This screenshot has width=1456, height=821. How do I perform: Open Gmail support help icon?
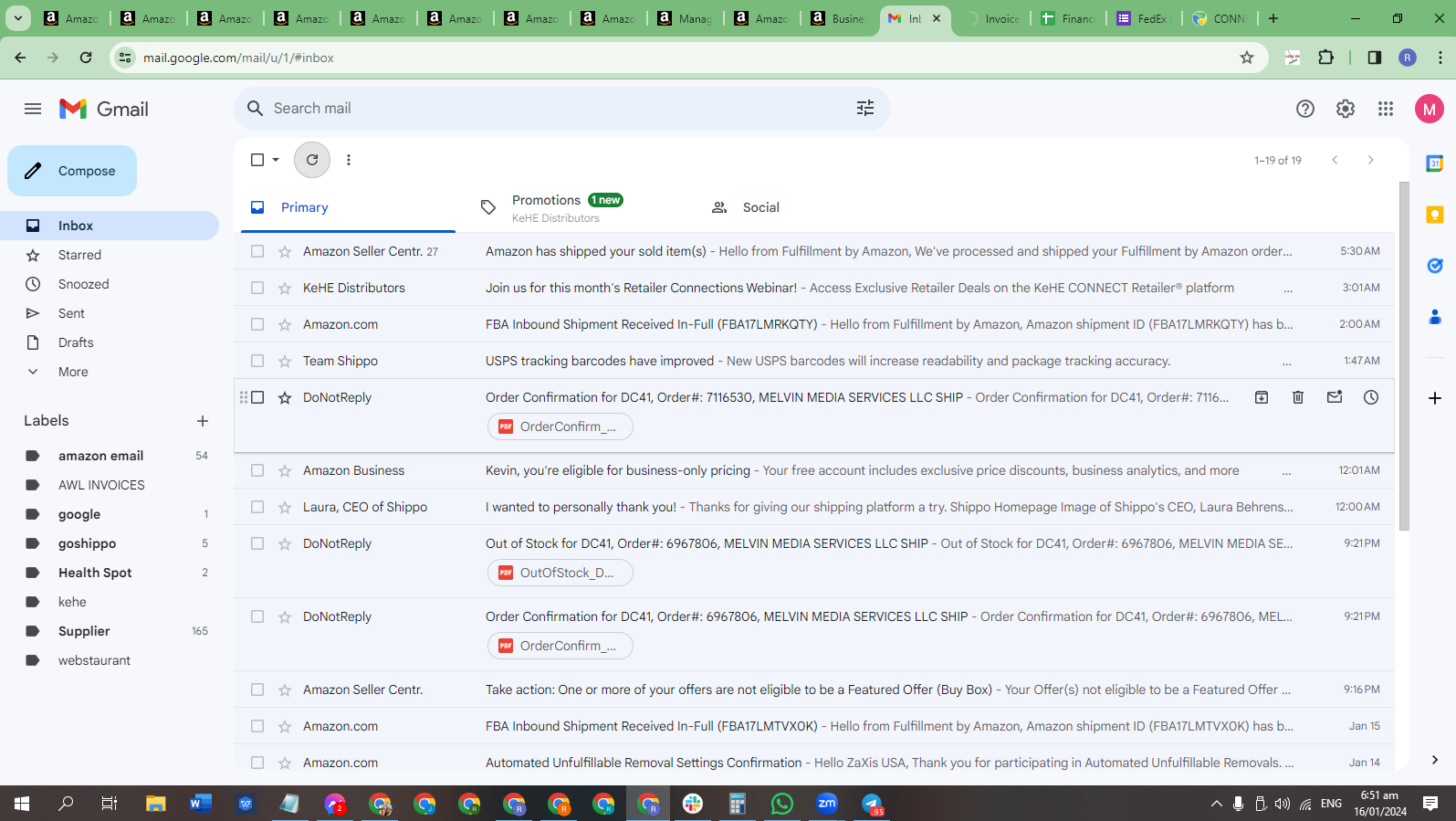[x=1305, y=109]
